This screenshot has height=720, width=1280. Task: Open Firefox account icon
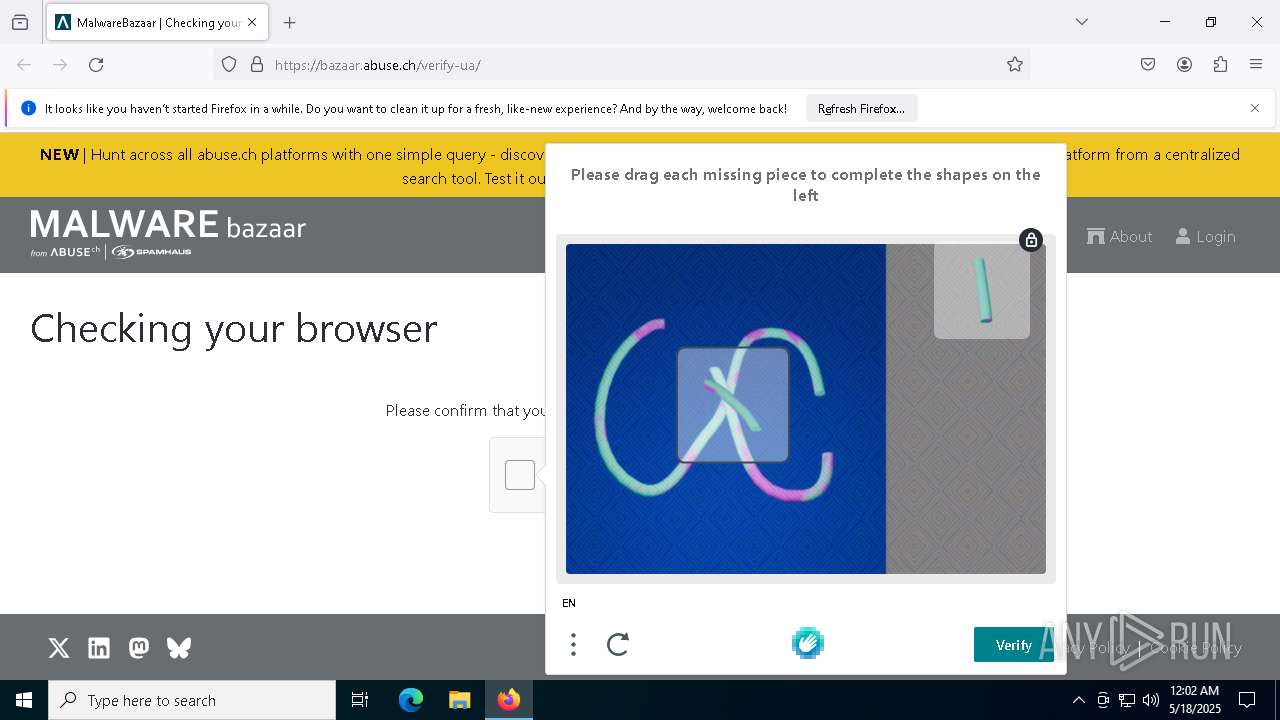tap(1184, 65)
